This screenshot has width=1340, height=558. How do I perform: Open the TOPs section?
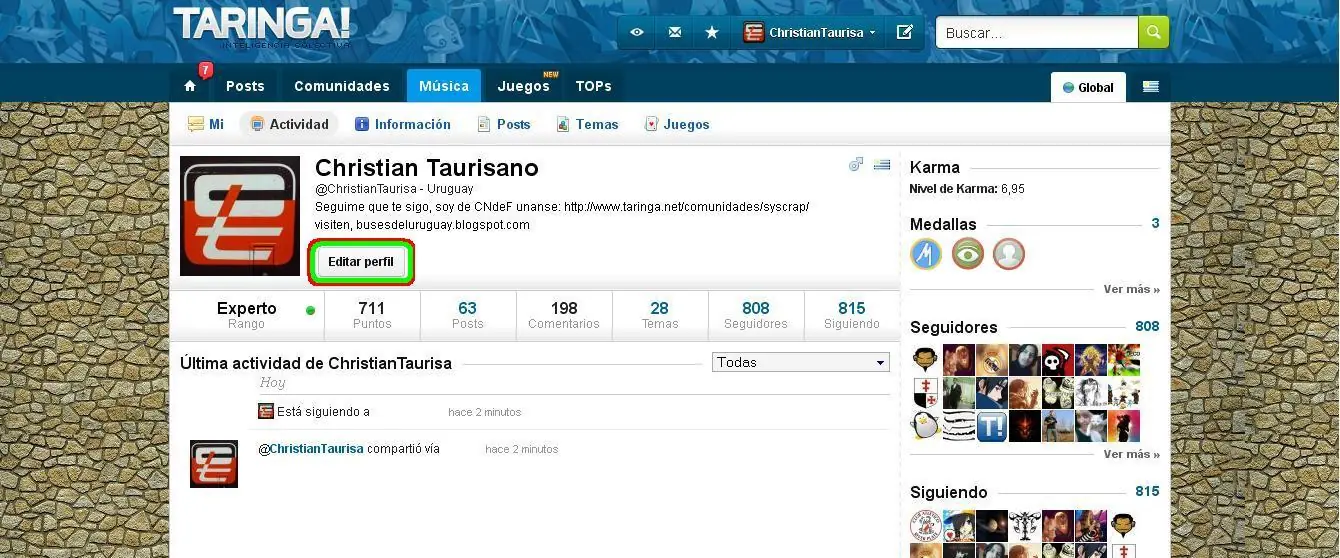tap(594, 86)
